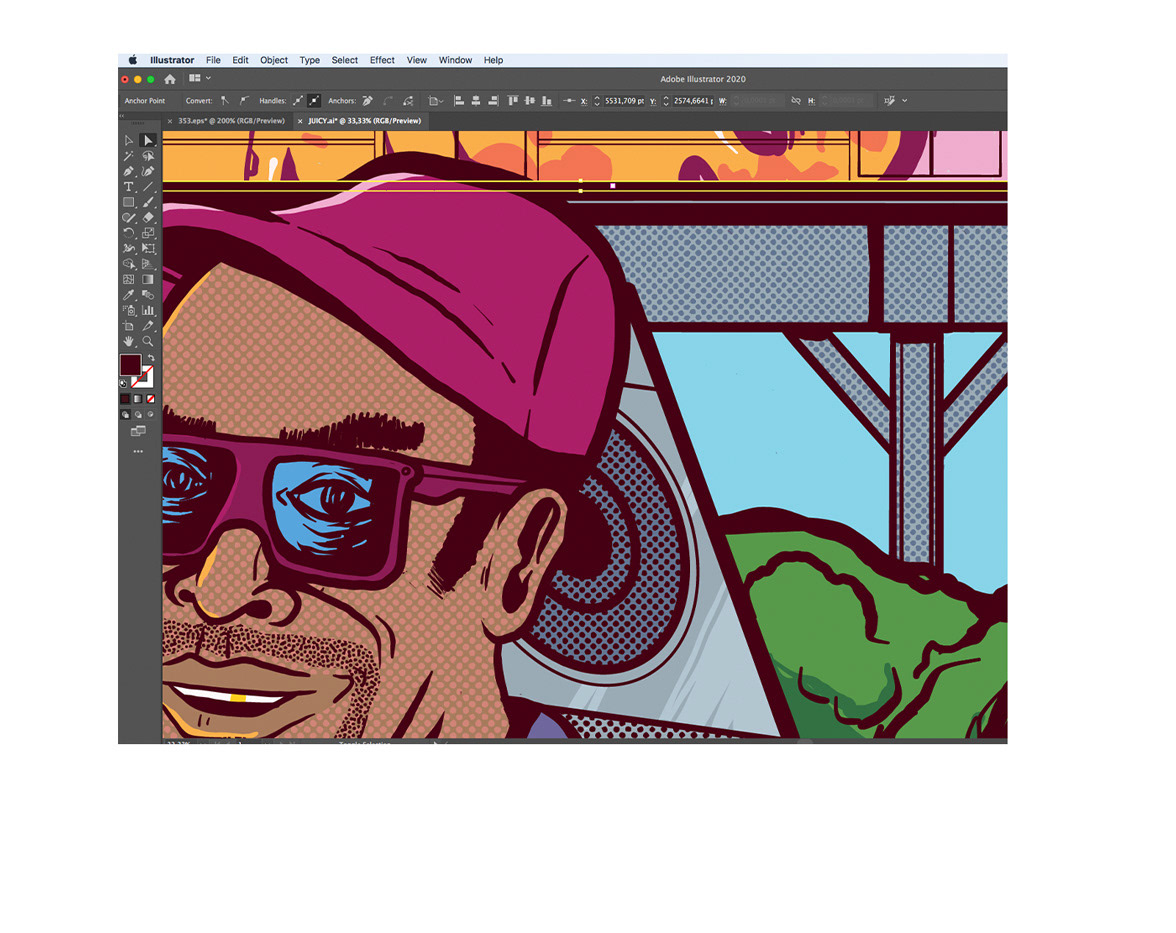
Task: Select the Rotate tool
Action: point(128,233)
